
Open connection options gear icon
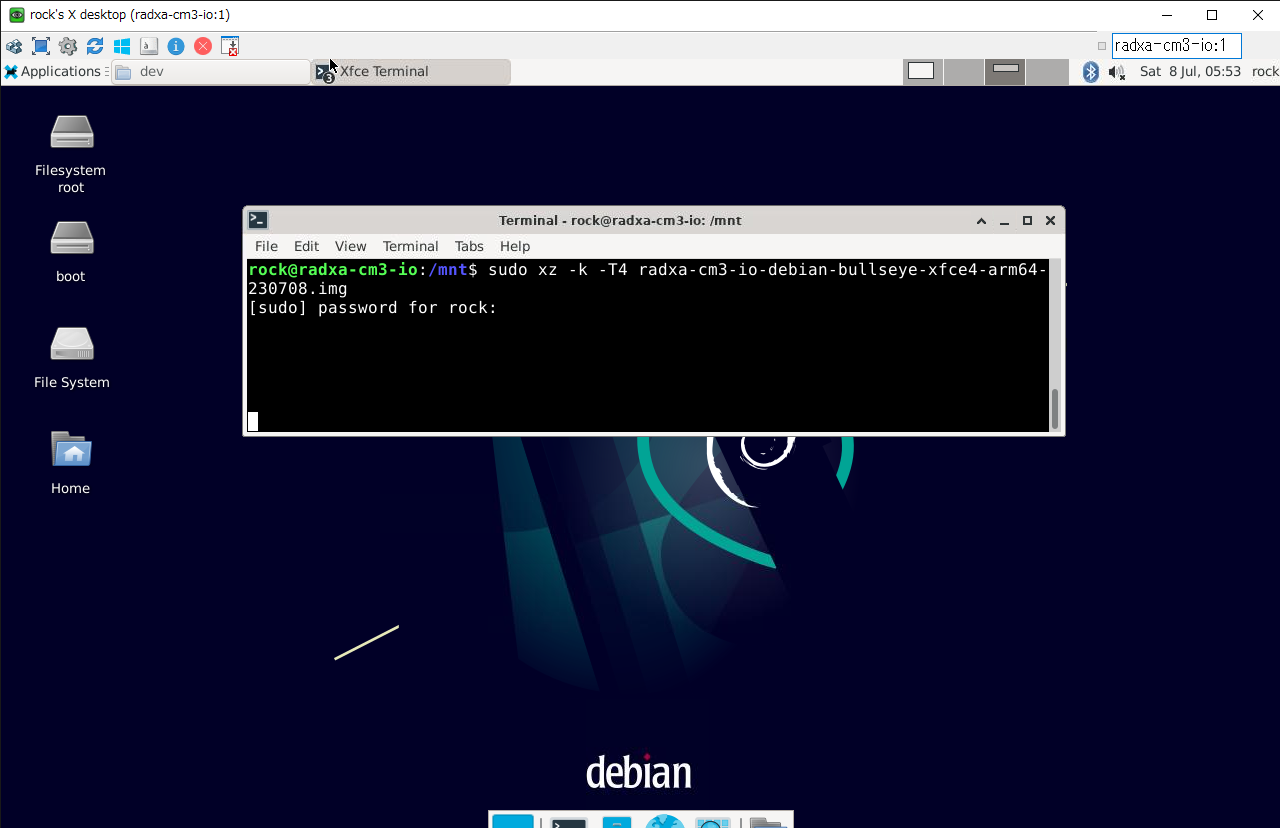(68, 46)
